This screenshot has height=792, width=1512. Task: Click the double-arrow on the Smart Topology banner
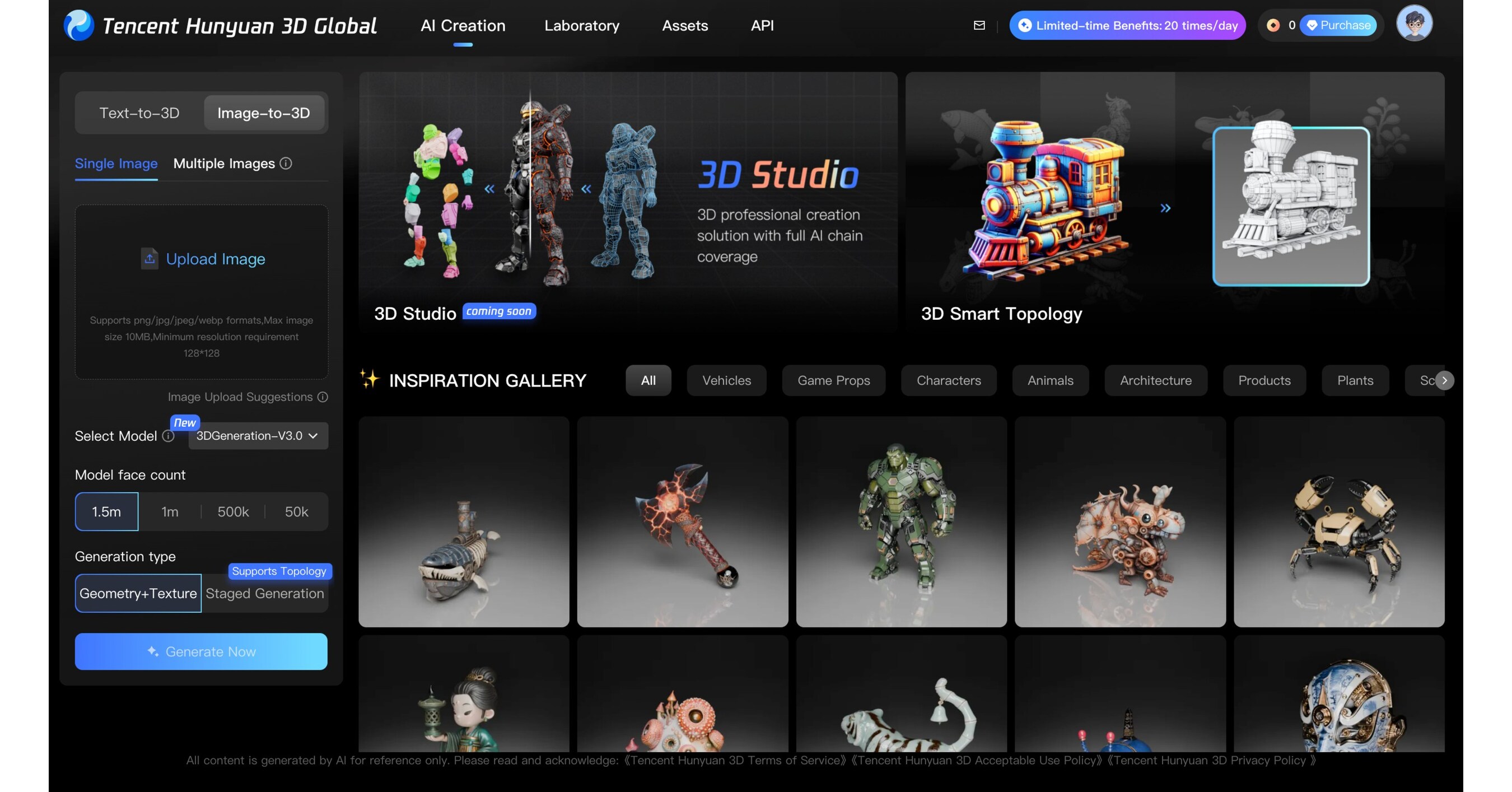click(1165, 208)
